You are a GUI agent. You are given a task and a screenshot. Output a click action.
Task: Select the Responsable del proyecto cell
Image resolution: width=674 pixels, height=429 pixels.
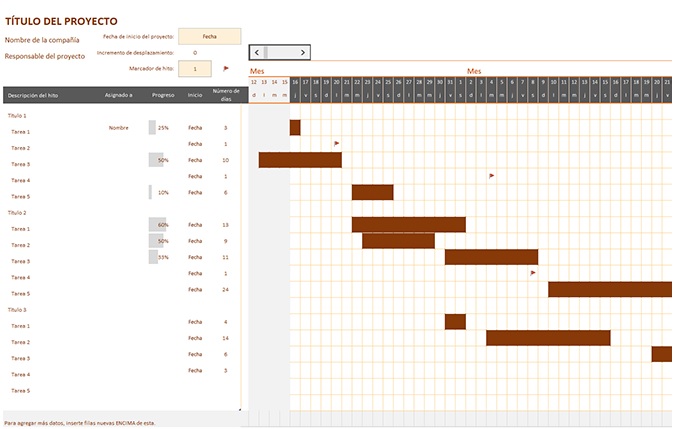pos(45,56)
